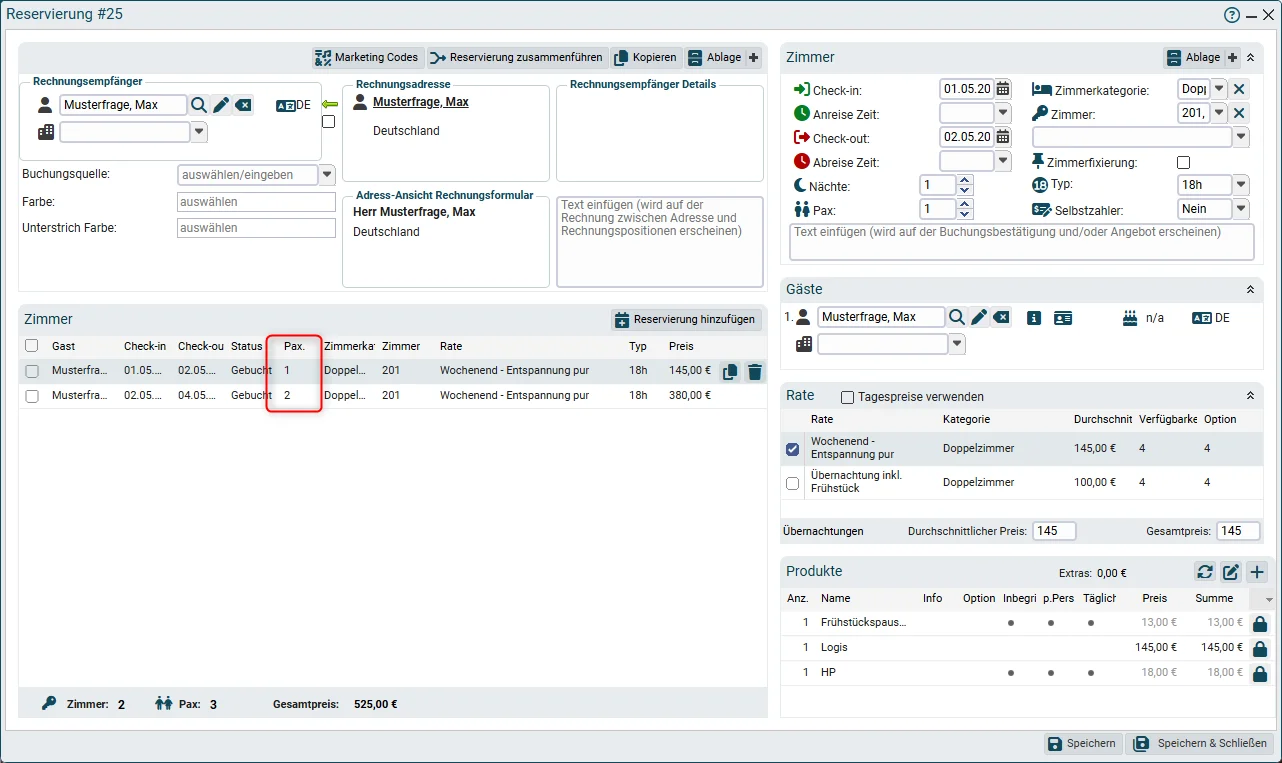Search for a Rechnungsempfänger with the magnifier icon
This screenshot has width=1282, height=763.
coord(199,105)
